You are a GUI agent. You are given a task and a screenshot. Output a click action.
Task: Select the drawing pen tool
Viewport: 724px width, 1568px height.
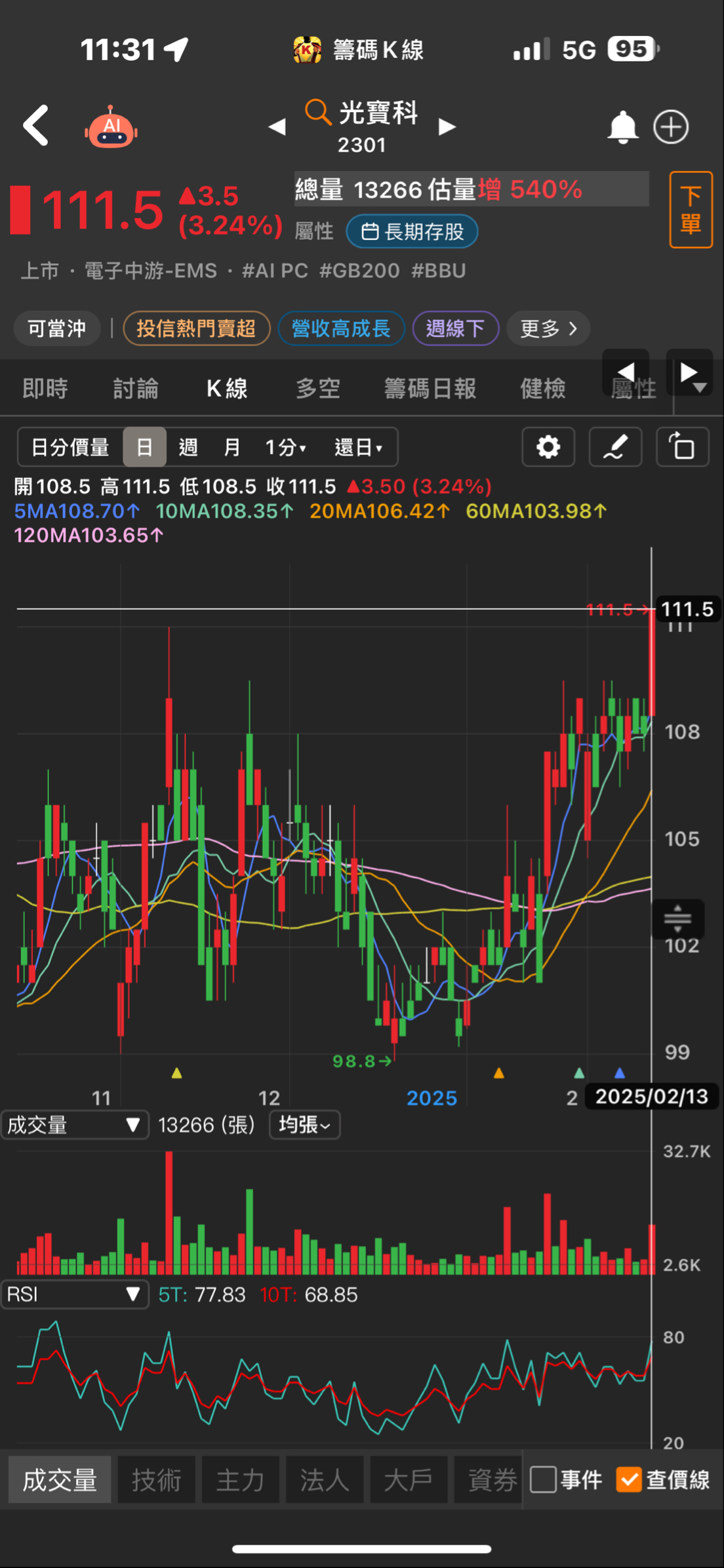tap(615, 447)
